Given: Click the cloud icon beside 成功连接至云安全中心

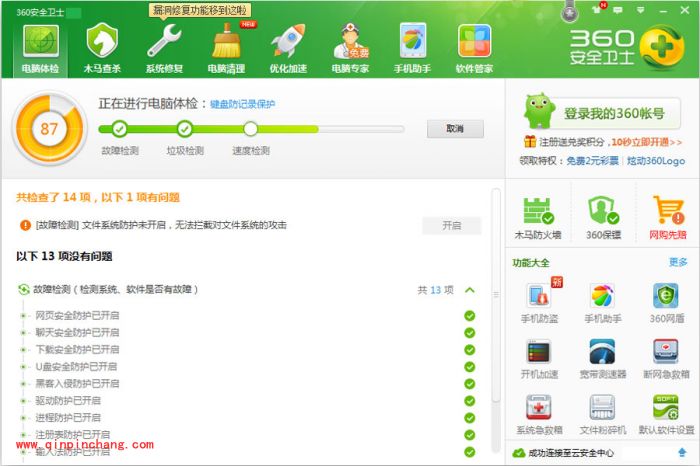Looking at the screenshot, I should coord(519,453).
